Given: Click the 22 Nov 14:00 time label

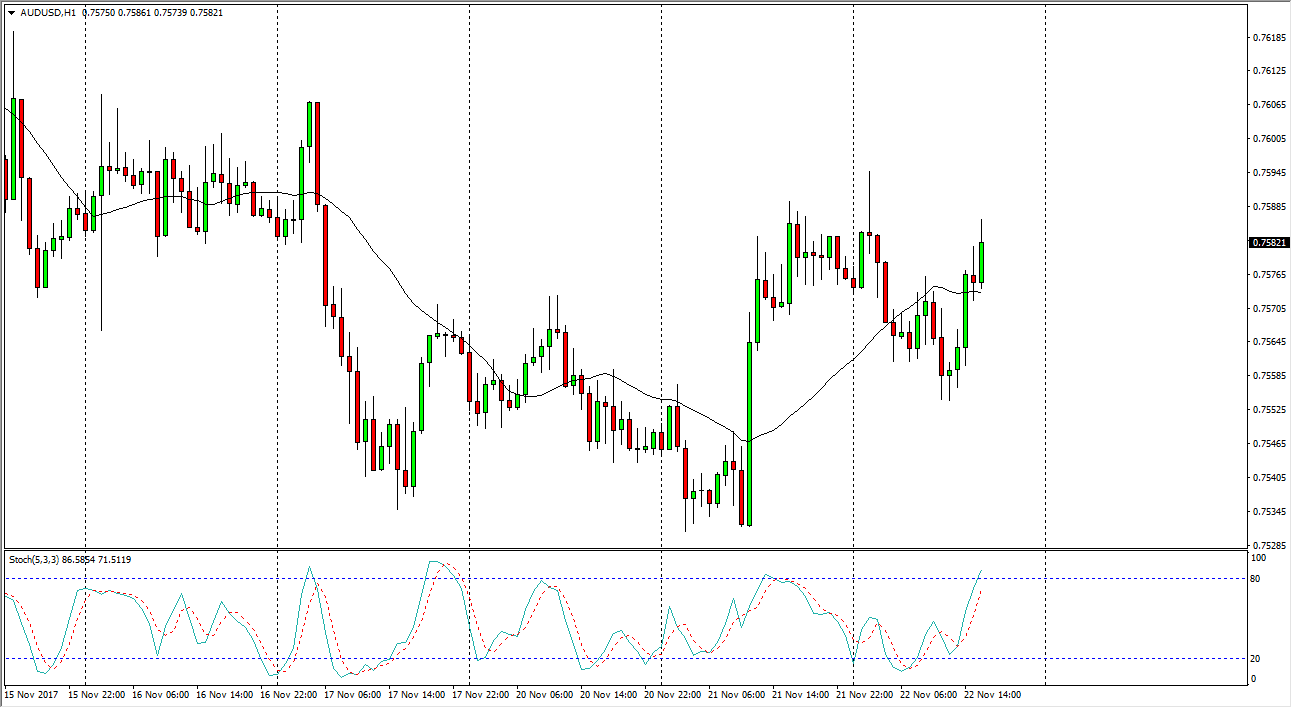Looking at the screenshot, I should pyautogui.click(x=992, y=694).
